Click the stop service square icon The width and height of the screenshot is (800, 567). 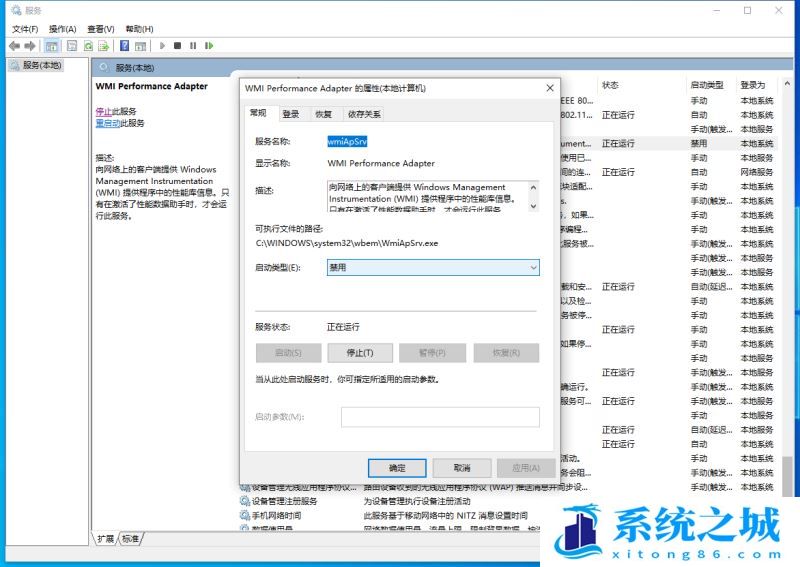[x=178, y=46]
